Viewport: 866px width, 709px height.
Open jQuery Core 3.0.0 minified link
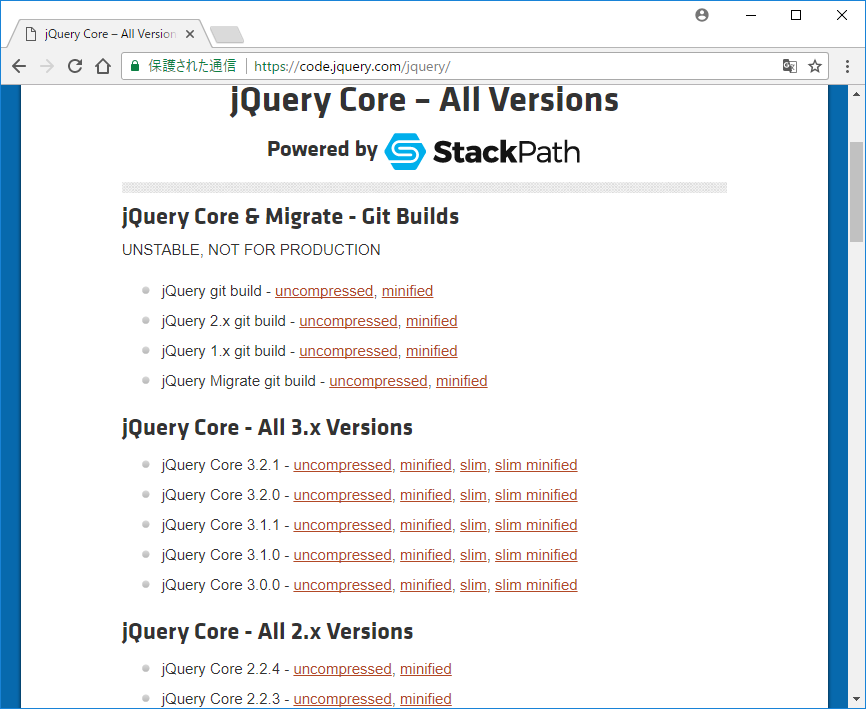tap(426, 585)
